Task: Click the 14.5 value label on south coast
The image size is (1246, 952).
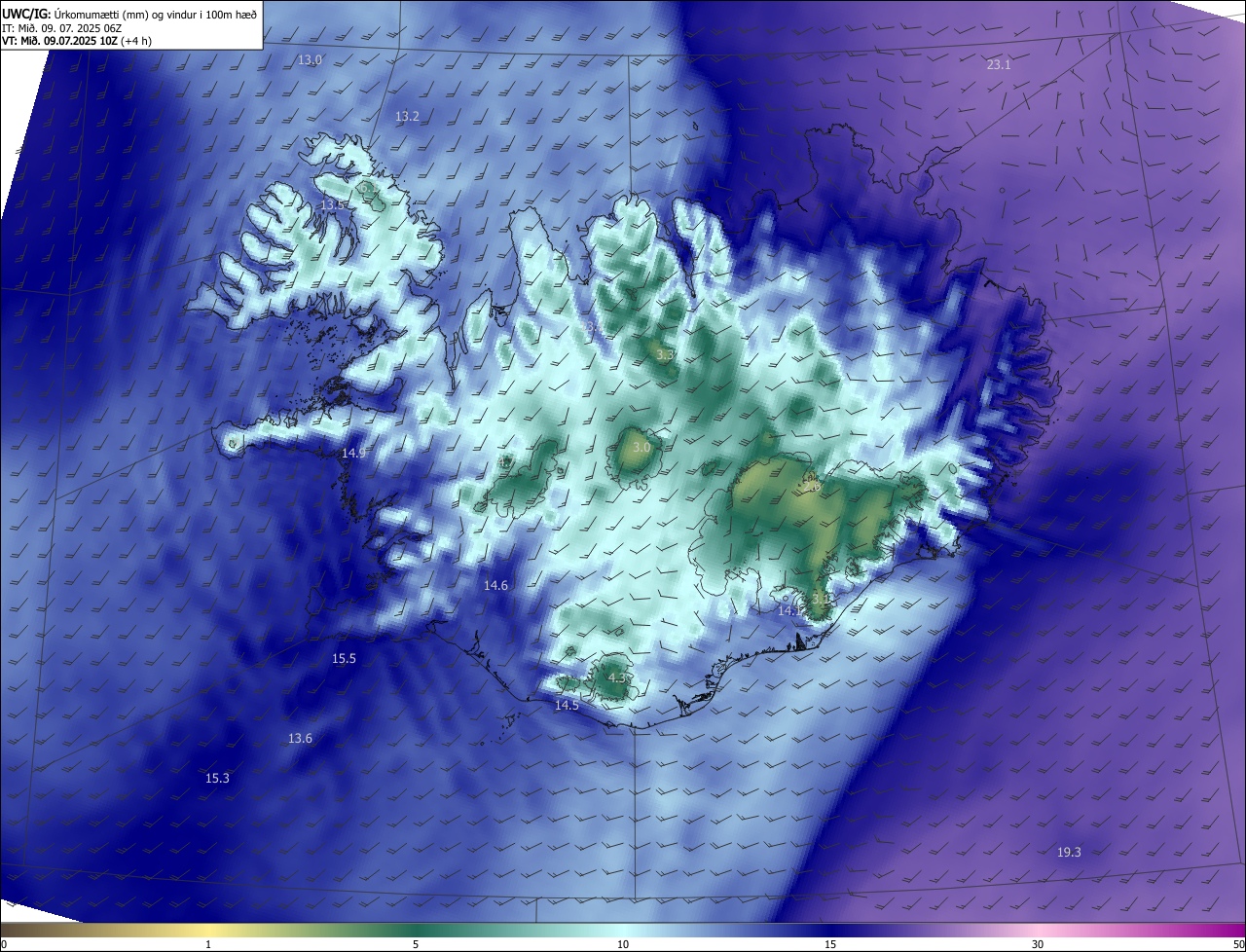Action: point(567,706)
